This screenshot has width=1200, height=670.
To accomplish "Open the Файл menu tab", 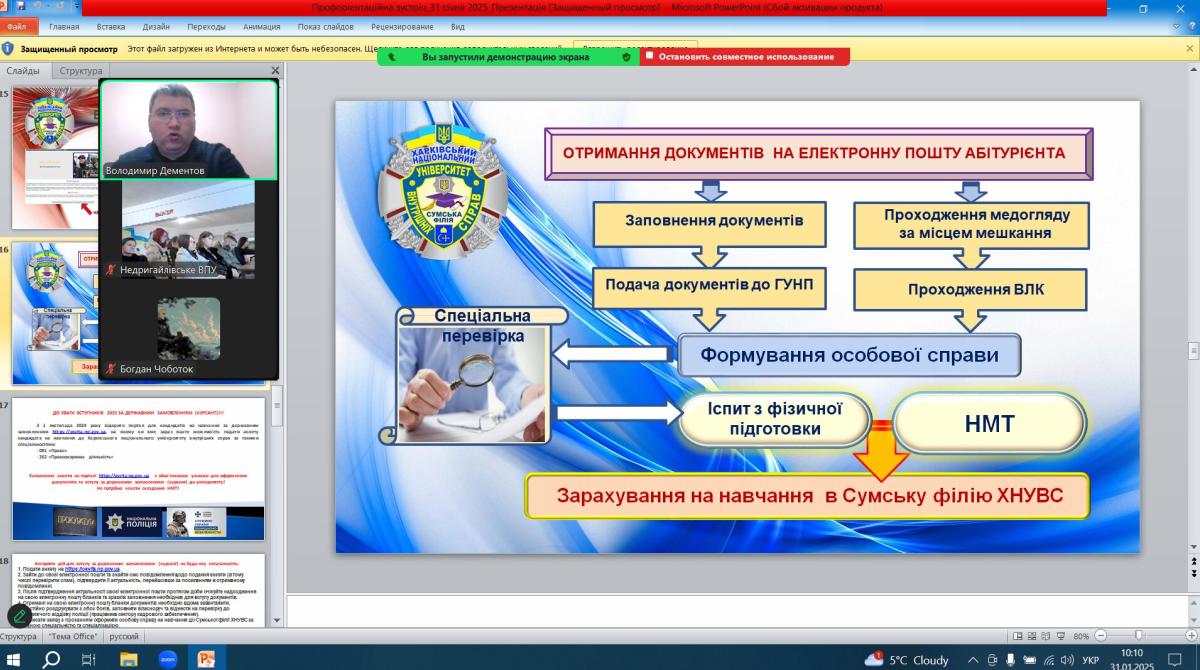I will [17, 27].
